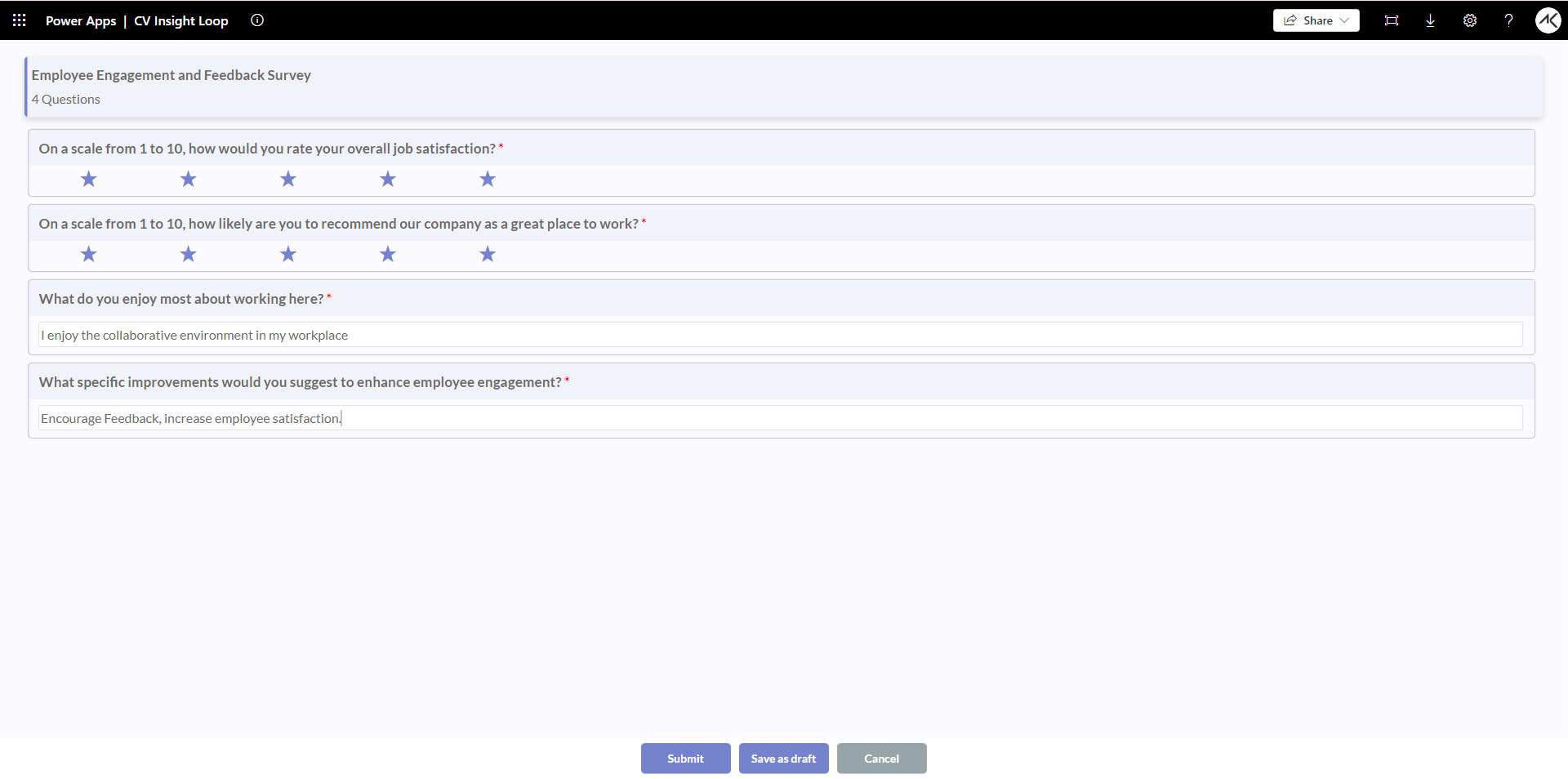
Task: Rate fifth star on the recommend question
Action: (x=488, y=254)
